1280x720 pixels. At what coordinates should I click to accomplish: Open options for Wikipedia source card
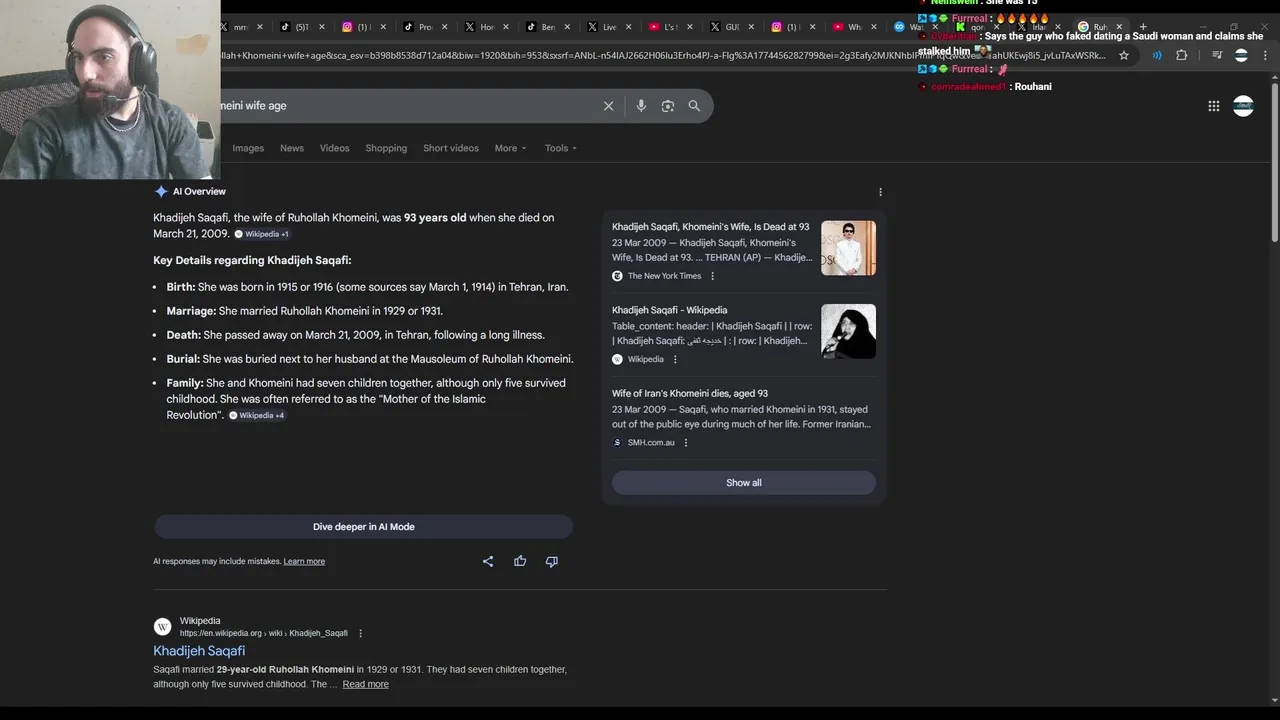click(x=675, y=359)
